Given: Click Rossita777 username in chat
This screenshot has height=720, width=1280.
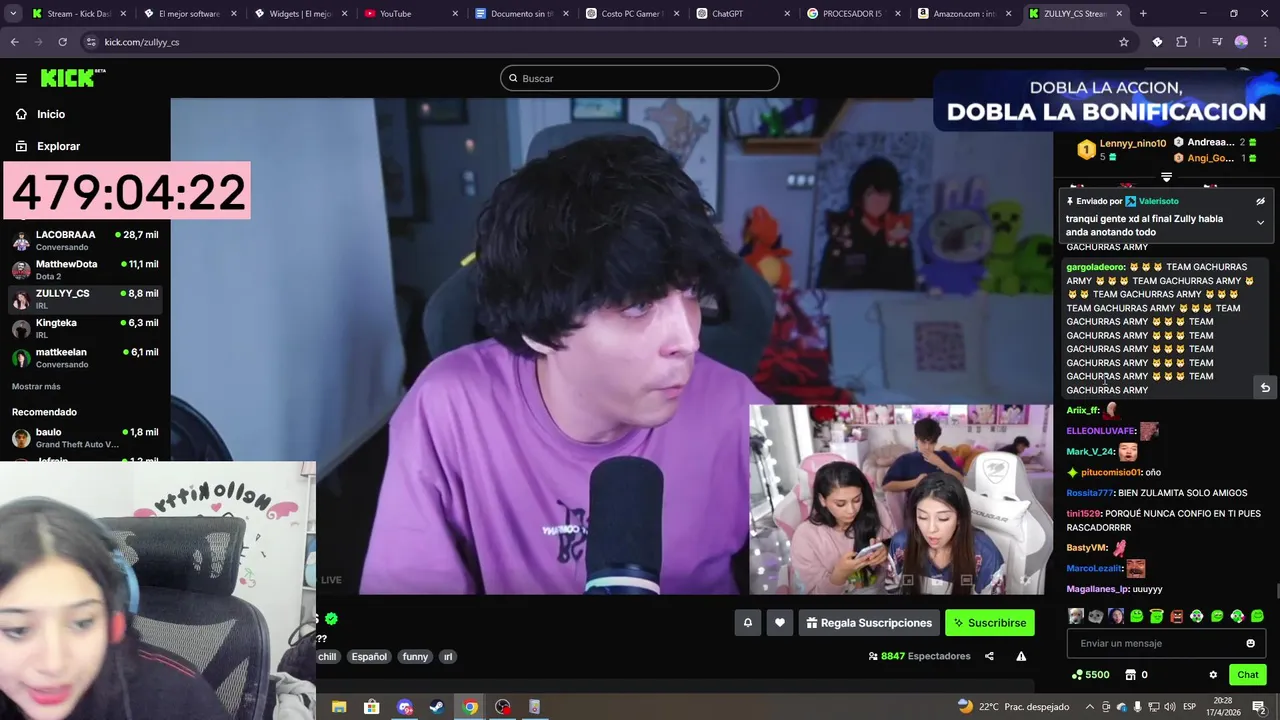Looking at the screenshot, I should 1089,493.
